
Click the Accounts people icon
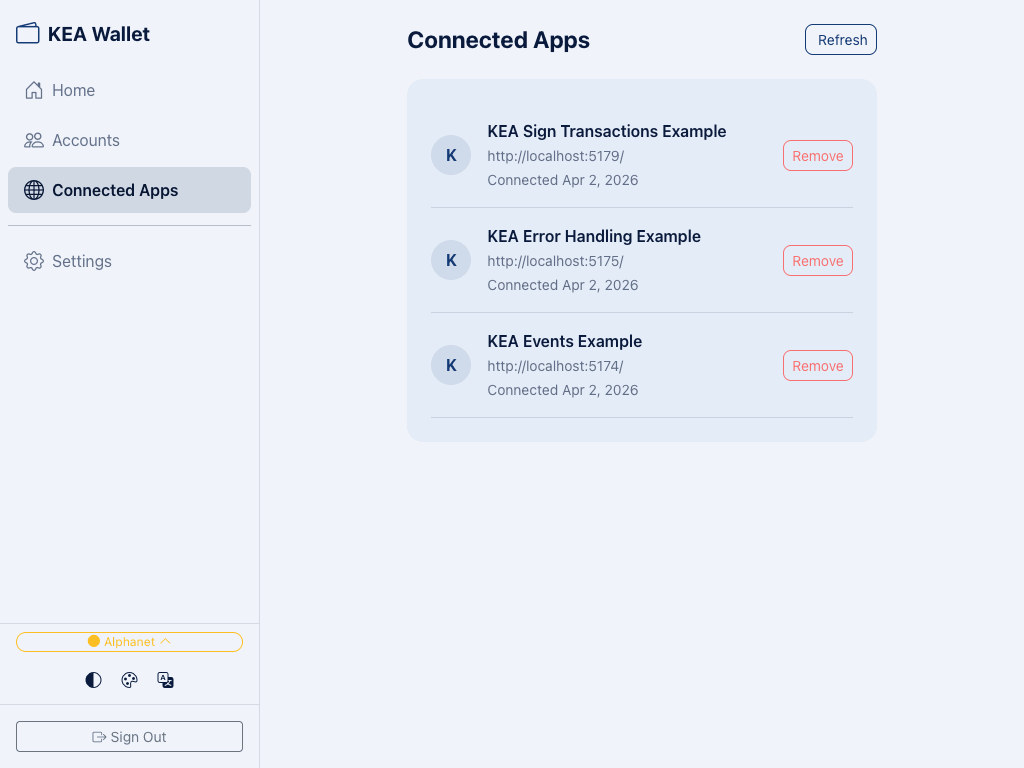pos(33,140)
